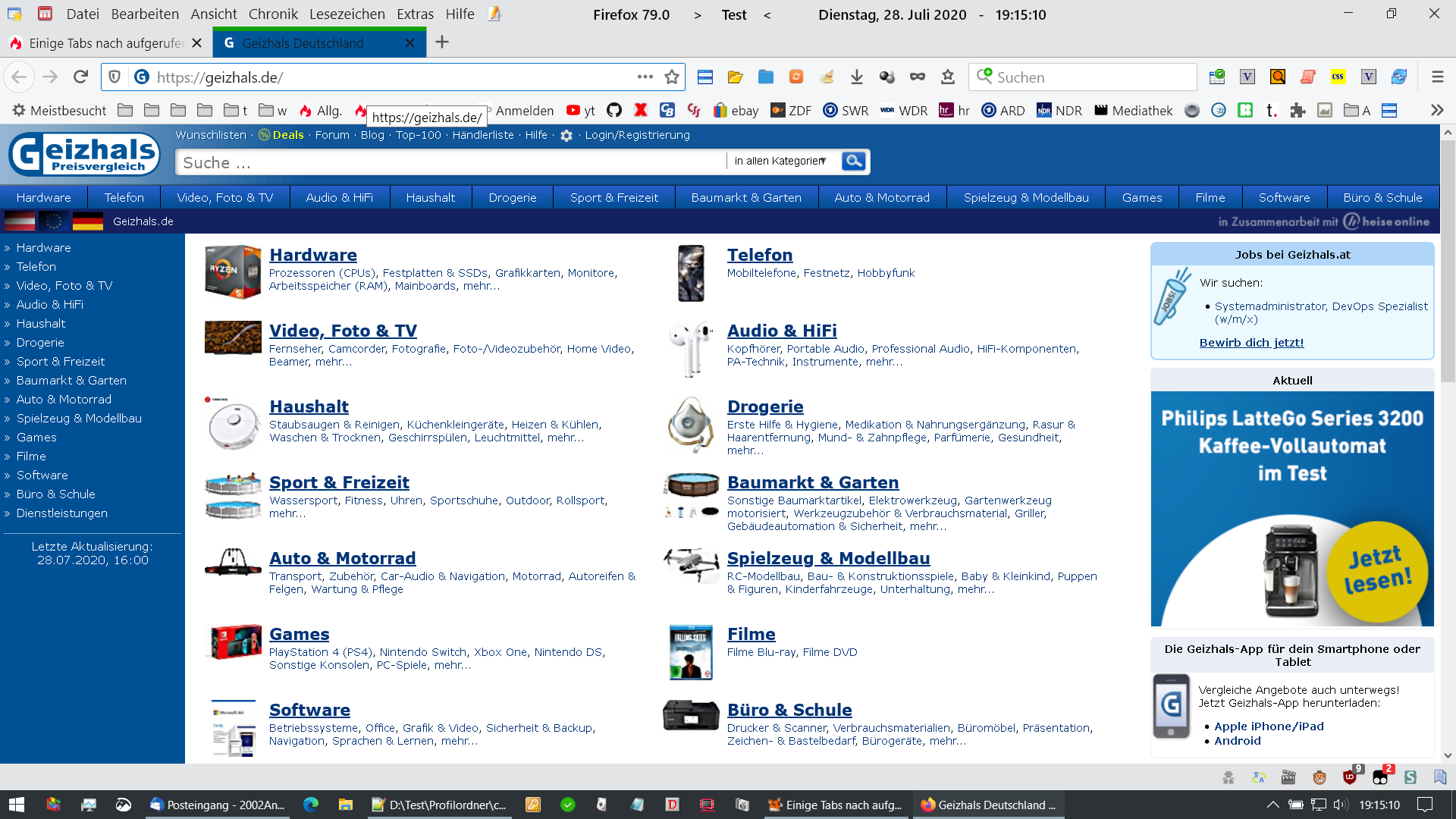Switch to 'Einige Tabs nach aufgerufen' tab
Image resolution: width=1456 pixels, height=819 pixels.
coord(106,43)
